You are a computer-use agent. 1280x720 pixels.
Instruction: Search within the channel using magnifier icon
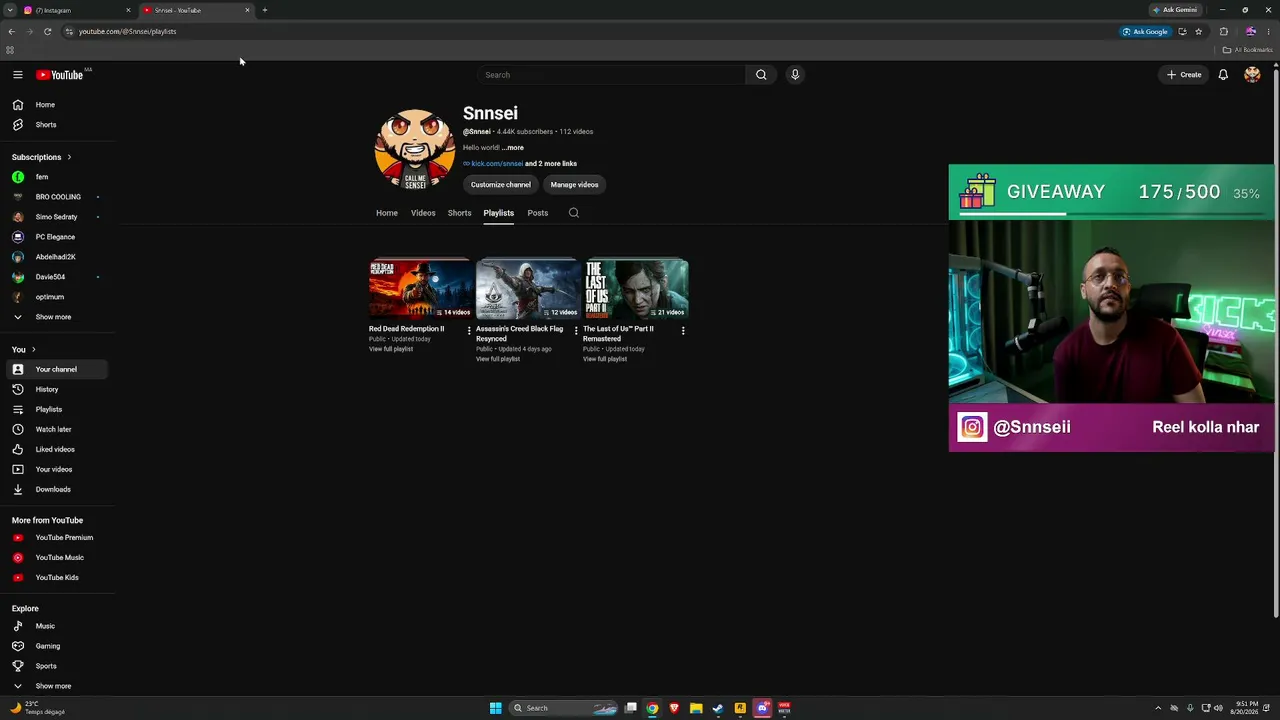(573, 213)
